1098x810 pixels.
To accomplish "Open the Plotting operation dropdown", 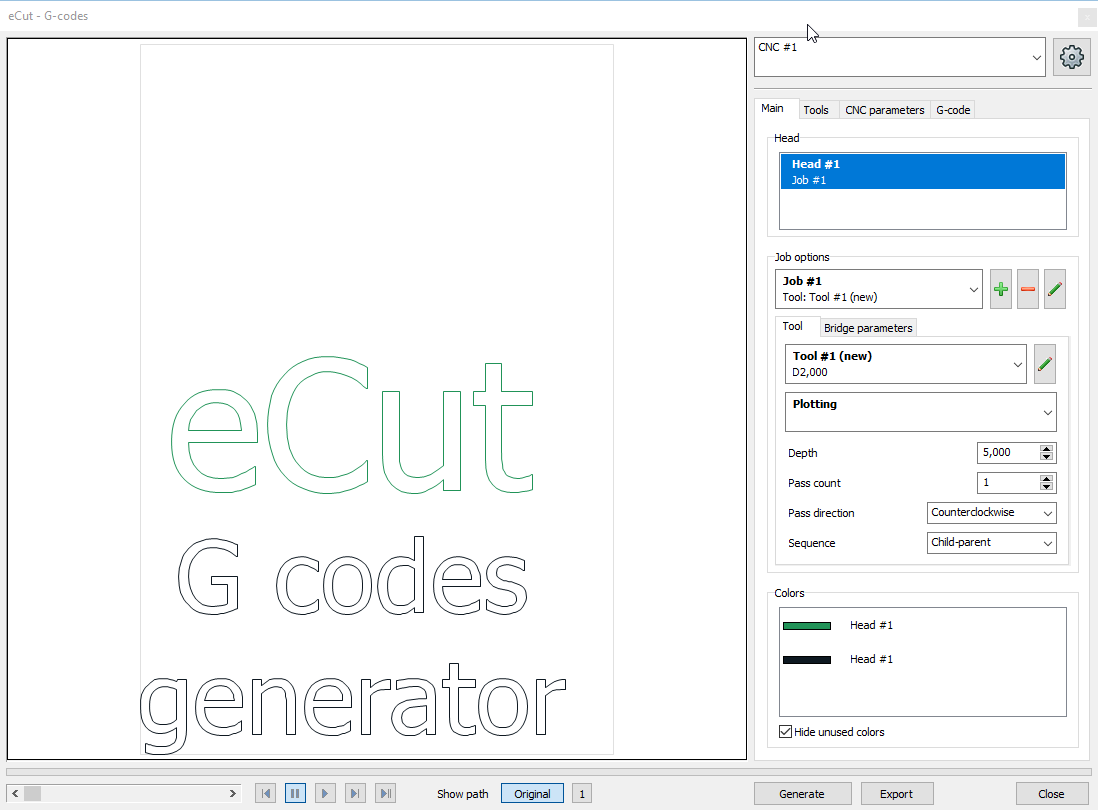I will pos(921,412).
